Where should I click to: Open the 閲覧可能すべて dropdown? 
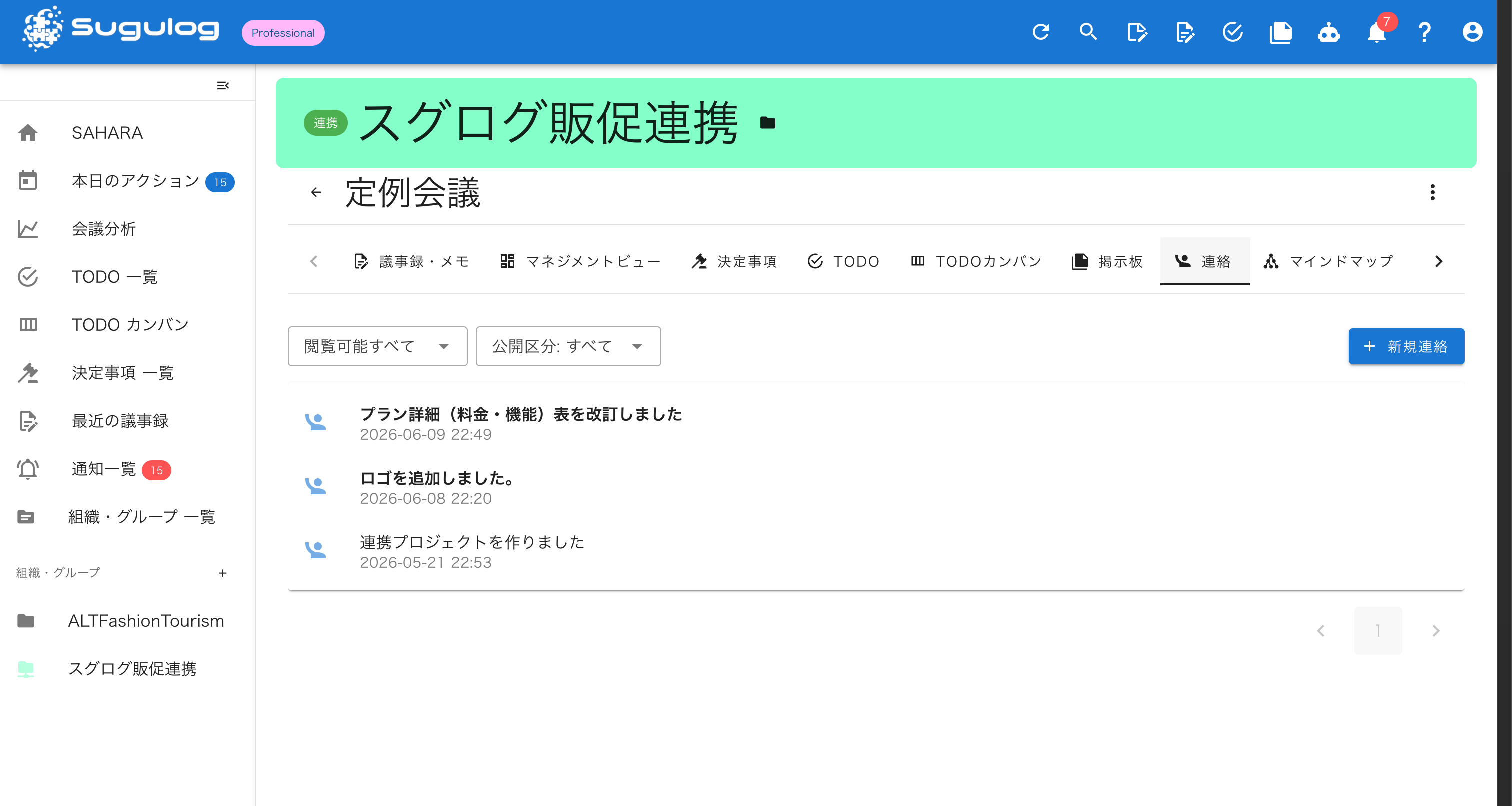click(x=377, y=346)
